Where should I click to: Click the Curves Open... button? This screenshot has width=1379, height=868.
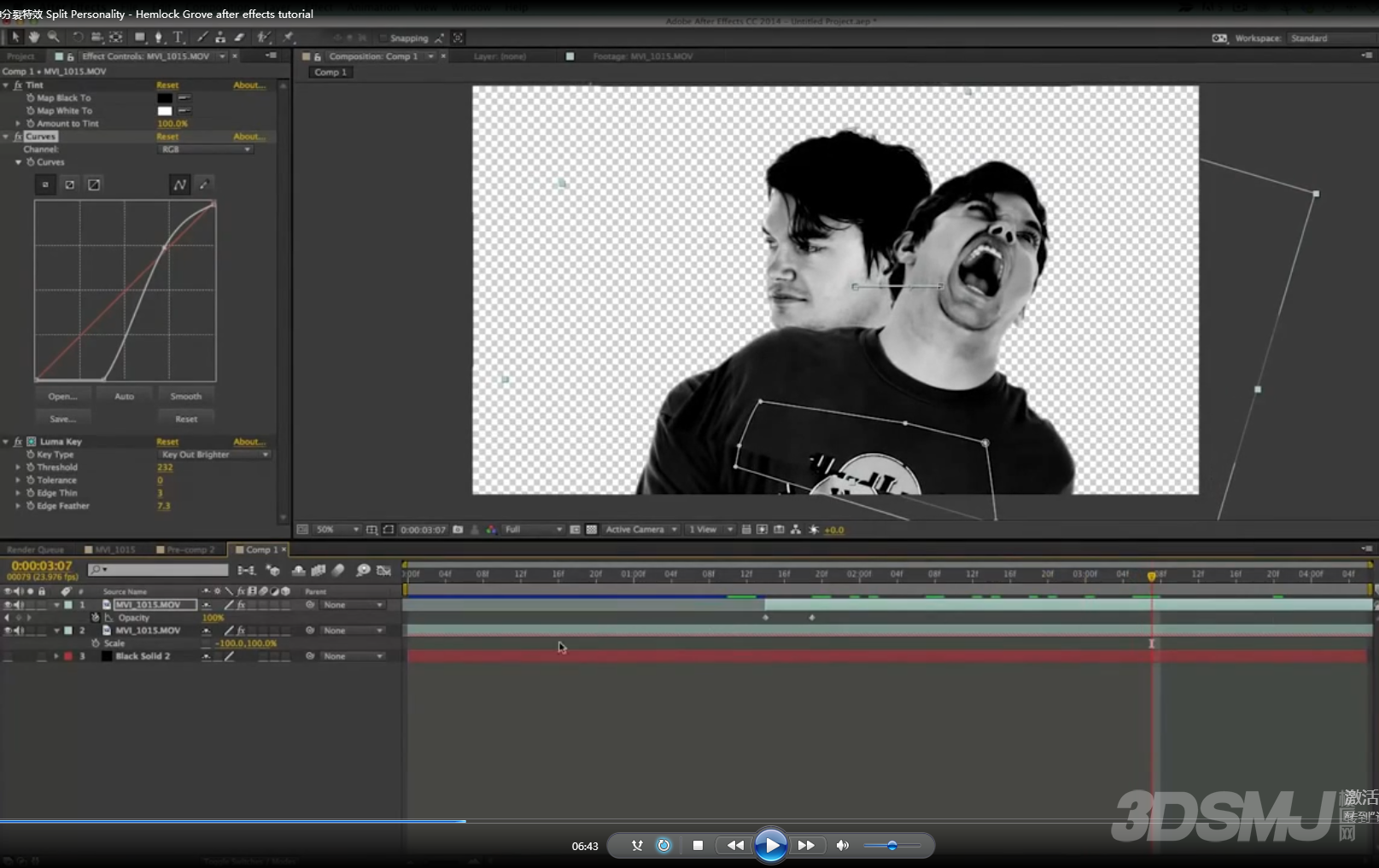click(x=62, y=396)
